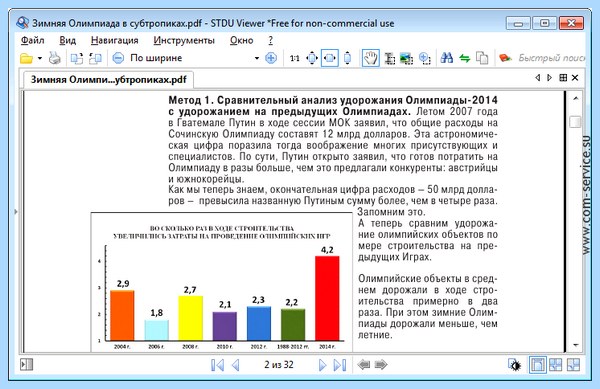Open the Навигация menu

coord(114,40)
